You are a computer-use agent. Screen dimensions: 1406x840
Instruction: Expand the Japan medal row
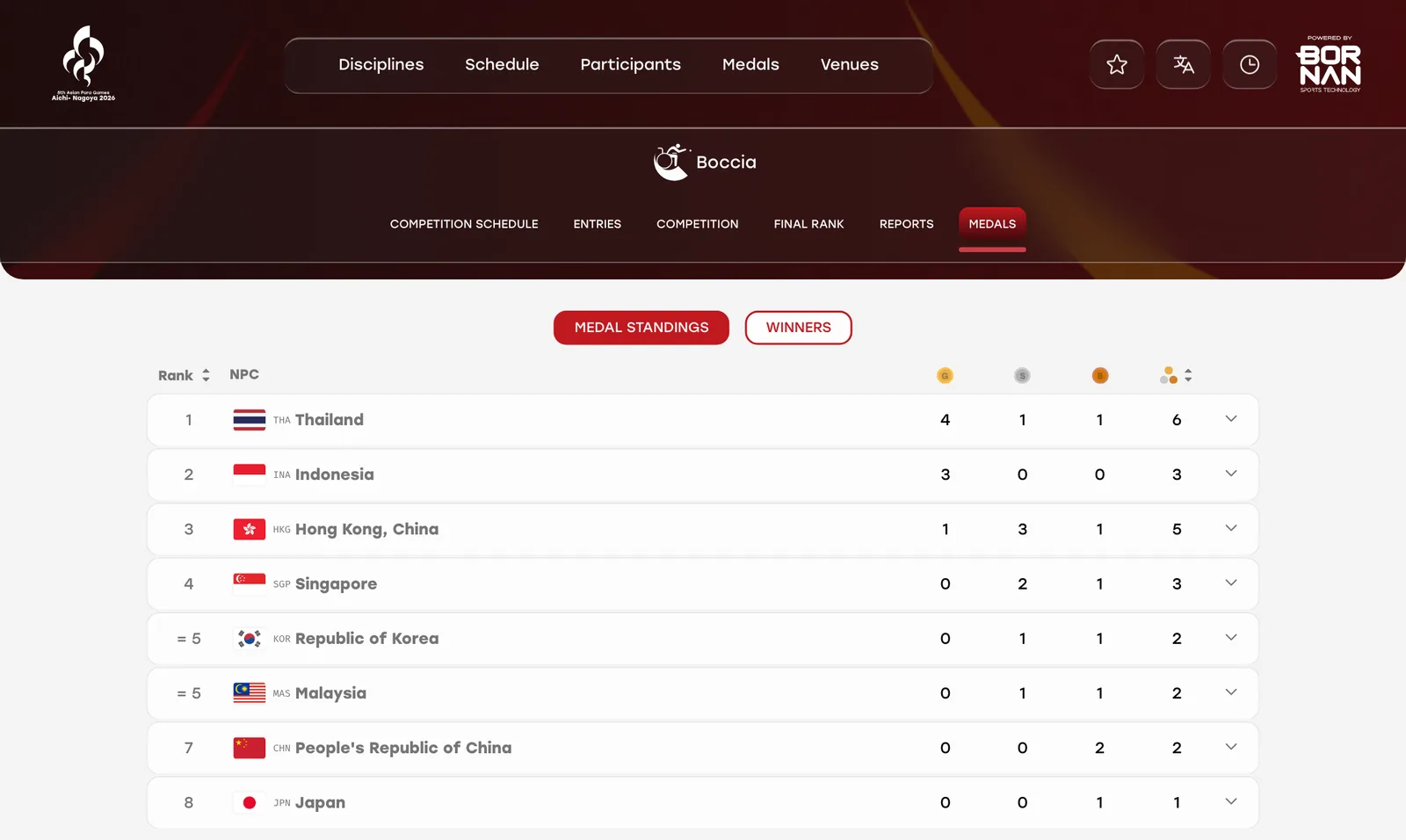pyautogui.click(x=1231, y=801)
